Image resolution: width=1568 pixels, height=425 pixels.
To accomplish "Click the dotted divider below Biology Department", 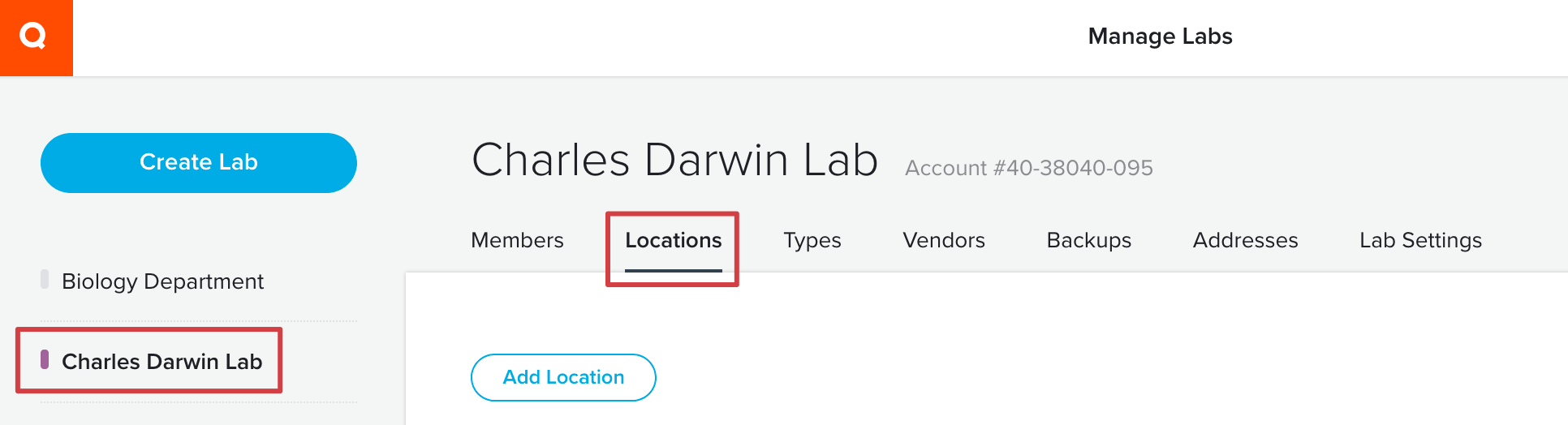I will pyautogui.click(x=199, y=321).
